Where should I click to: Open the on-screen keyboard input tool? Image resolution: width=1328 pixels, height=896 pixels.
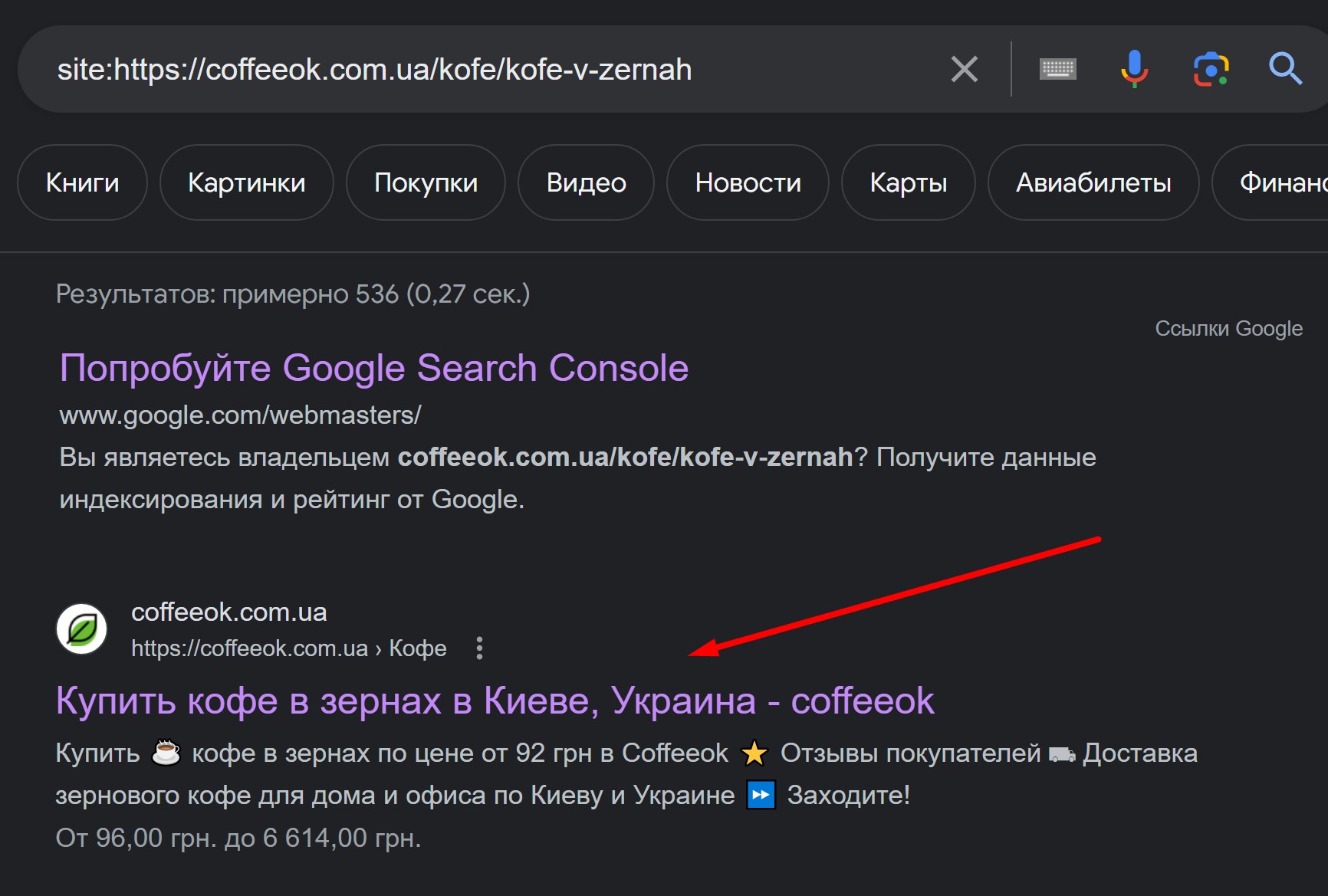[x=1057, y=69]
